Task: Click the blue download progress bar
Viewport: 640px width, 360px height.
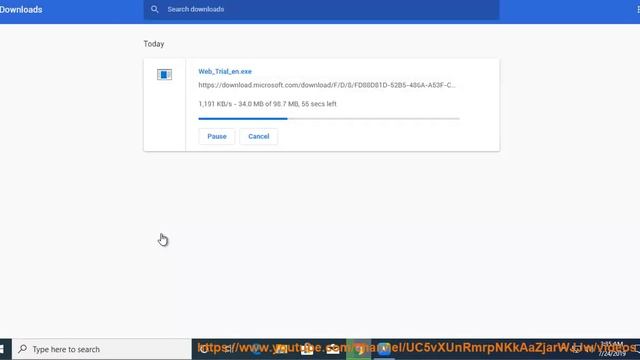Action: pyautogui.click(x=329, y=119)
